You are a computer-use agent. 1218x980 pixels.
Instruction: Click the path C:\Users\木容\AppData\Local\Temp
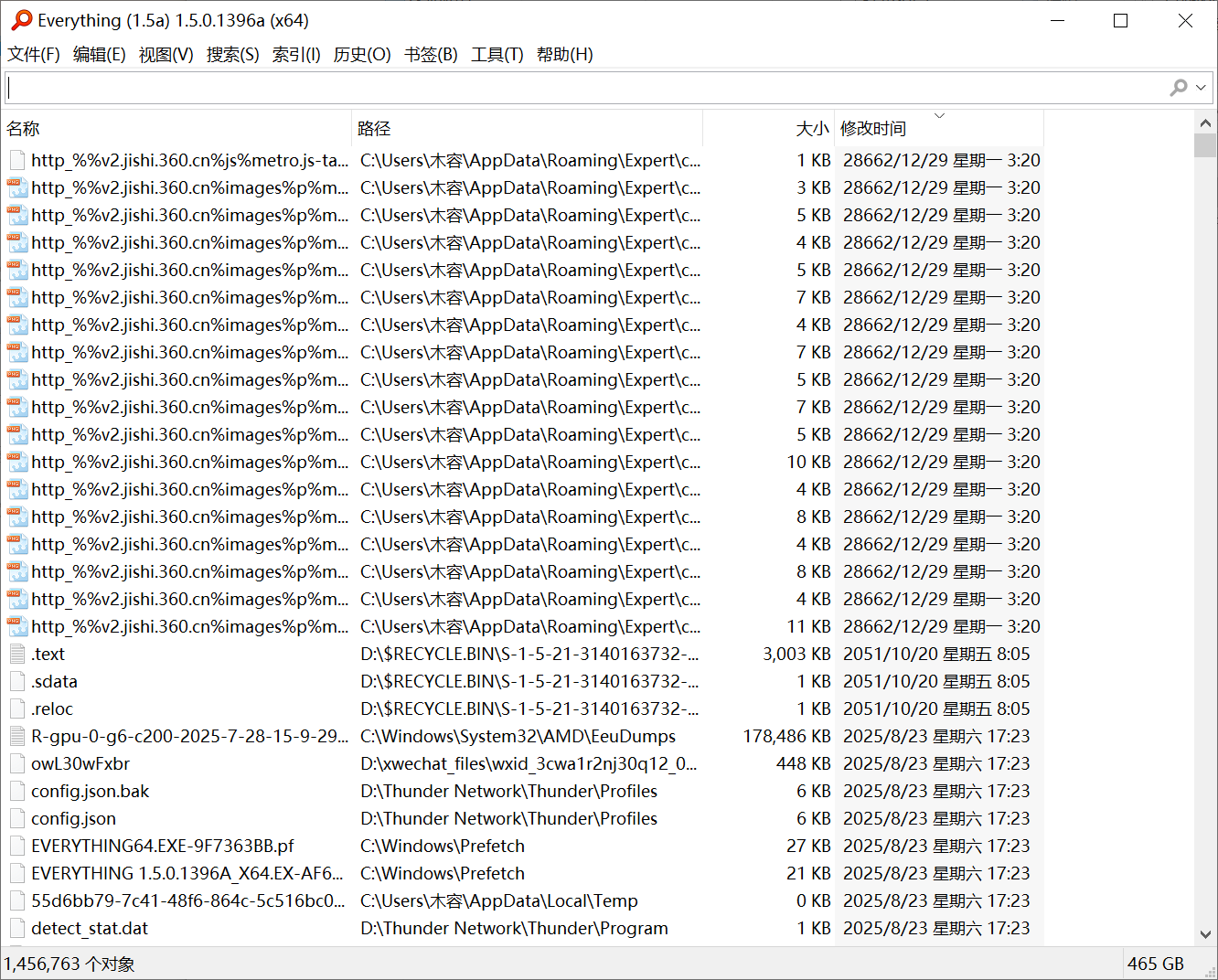499,901
